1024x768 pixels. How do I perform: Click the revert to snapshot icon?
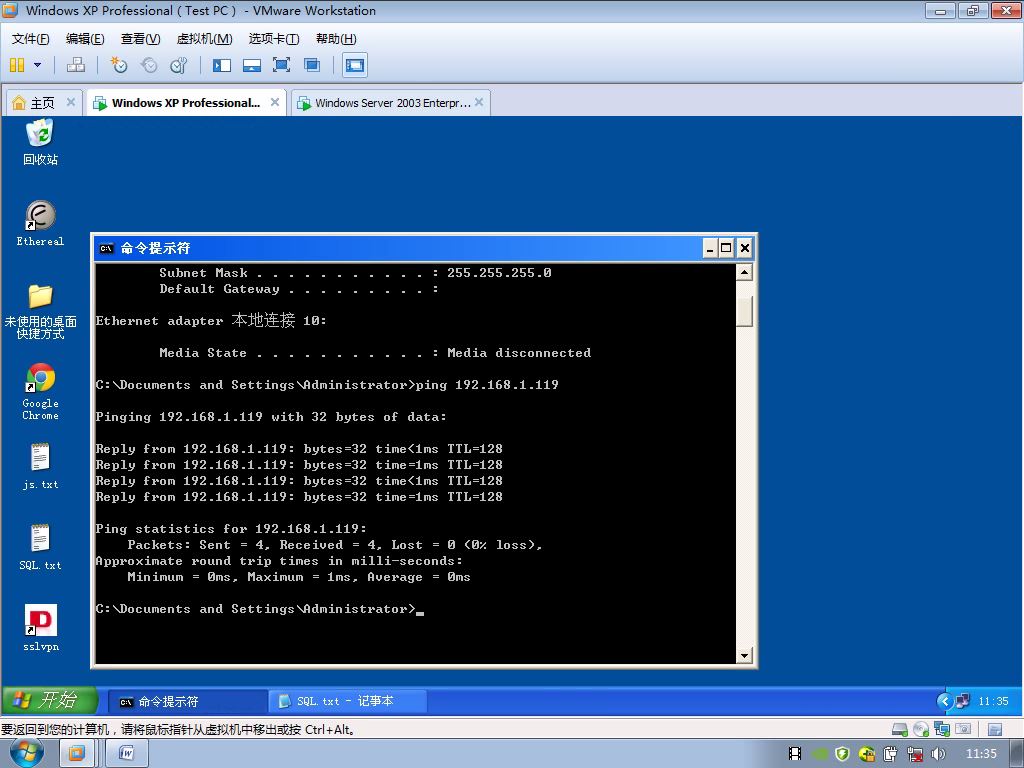point(149,65)
